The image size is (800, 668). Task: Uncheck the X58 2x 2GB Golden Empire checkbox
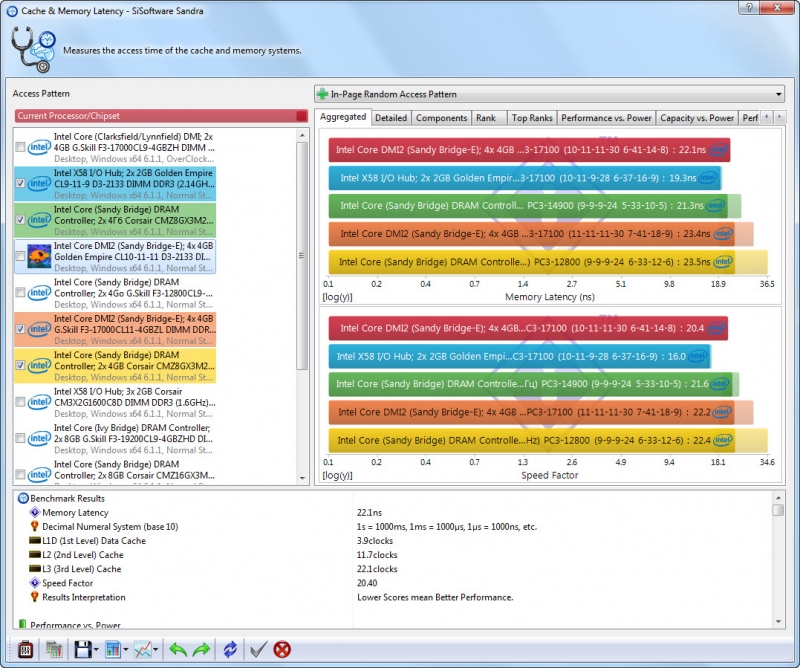20,183
